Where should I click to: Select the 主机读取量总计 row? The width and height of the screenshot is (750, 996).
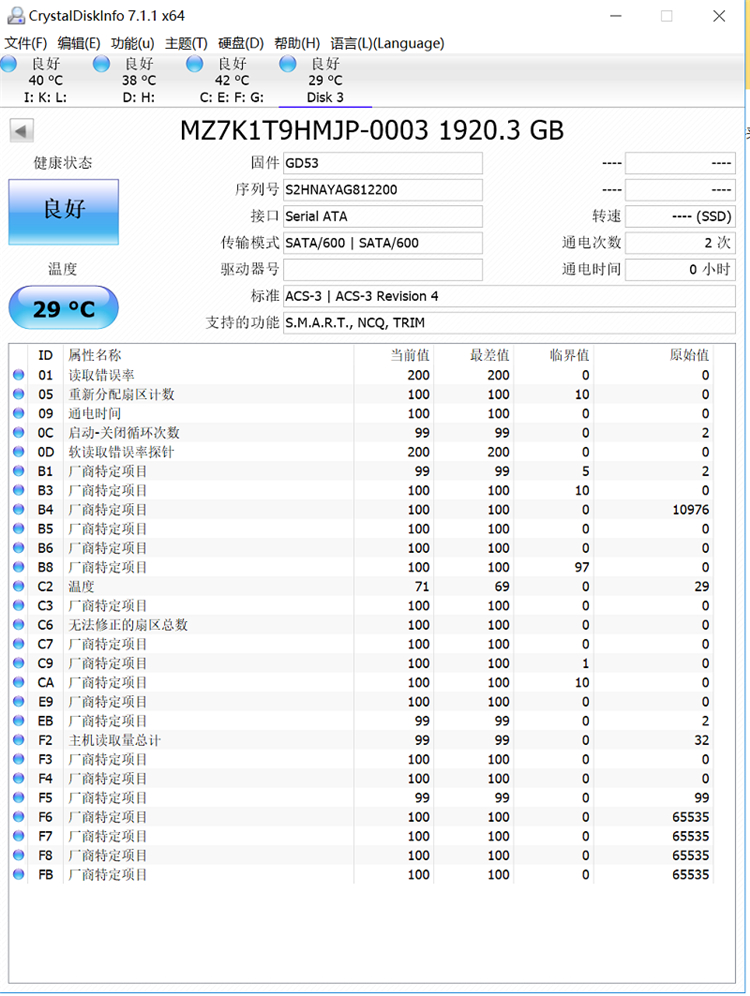(x=362, y=739)
